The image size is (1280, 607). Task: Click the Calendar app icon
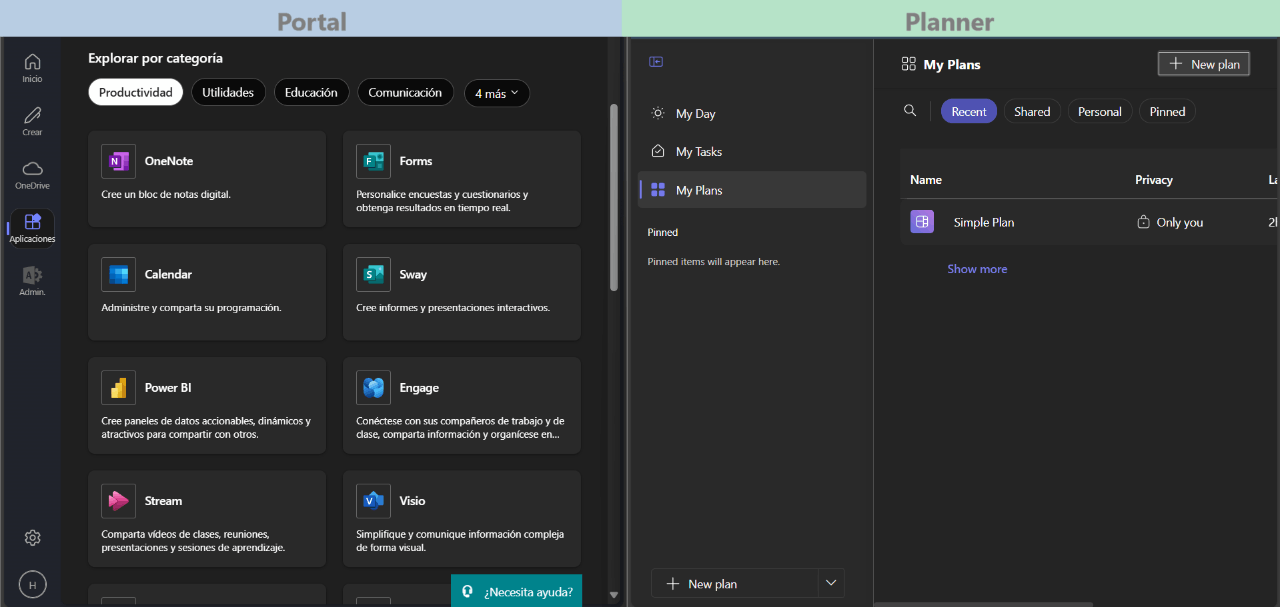coord(118,274)
